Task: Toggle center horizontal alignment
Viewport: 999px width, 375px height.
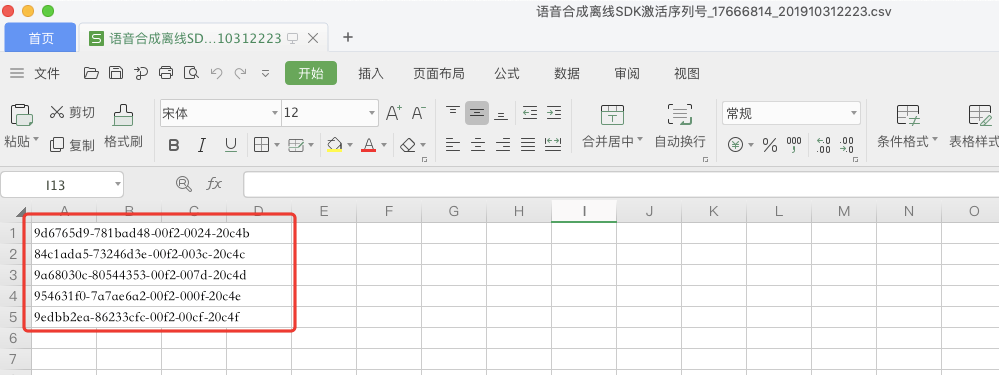Action: [478, 145]
